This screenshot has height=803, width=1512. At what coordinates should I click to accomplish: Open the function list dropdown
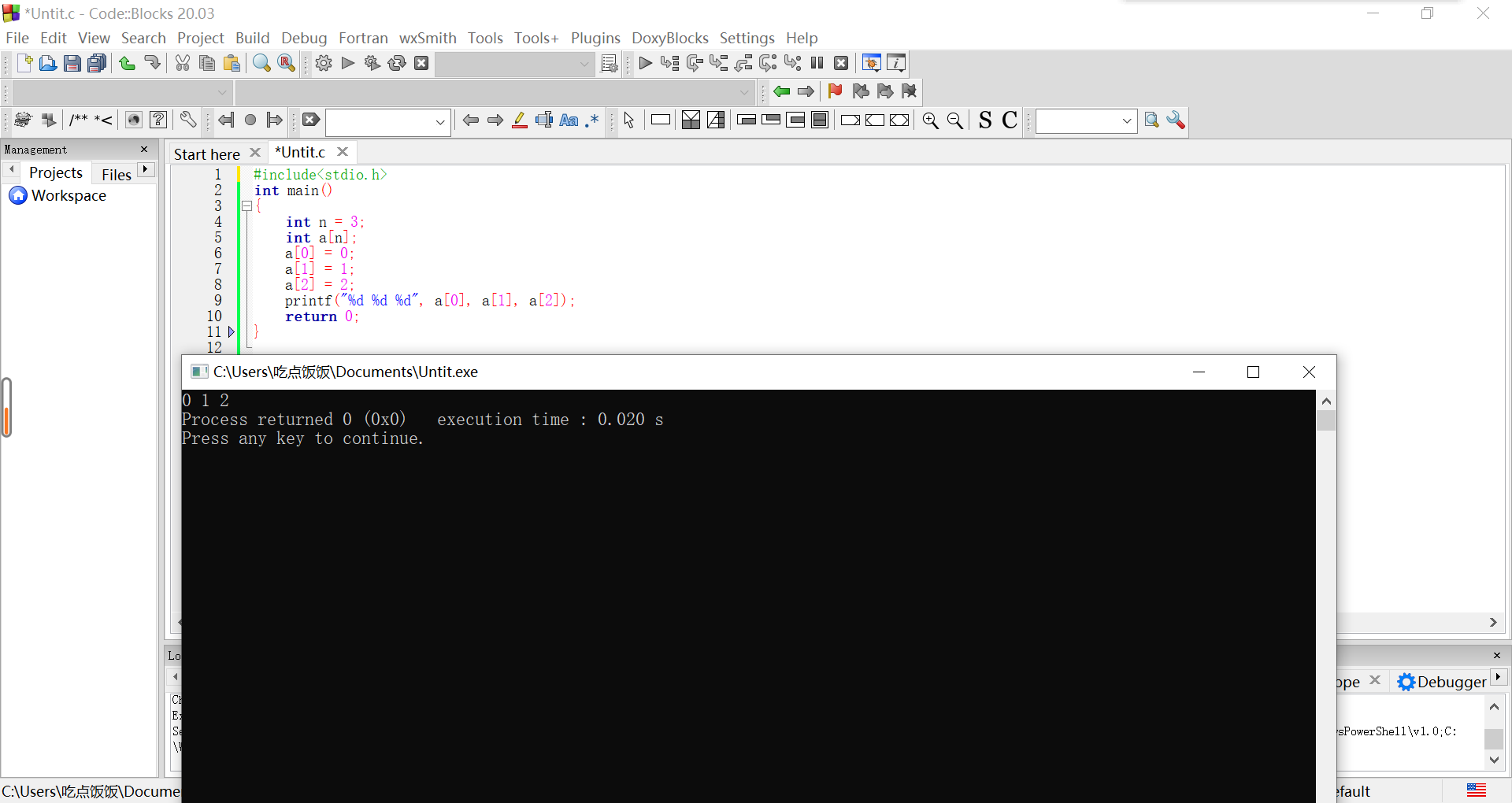pyautogui.click(x=744, y=92)
